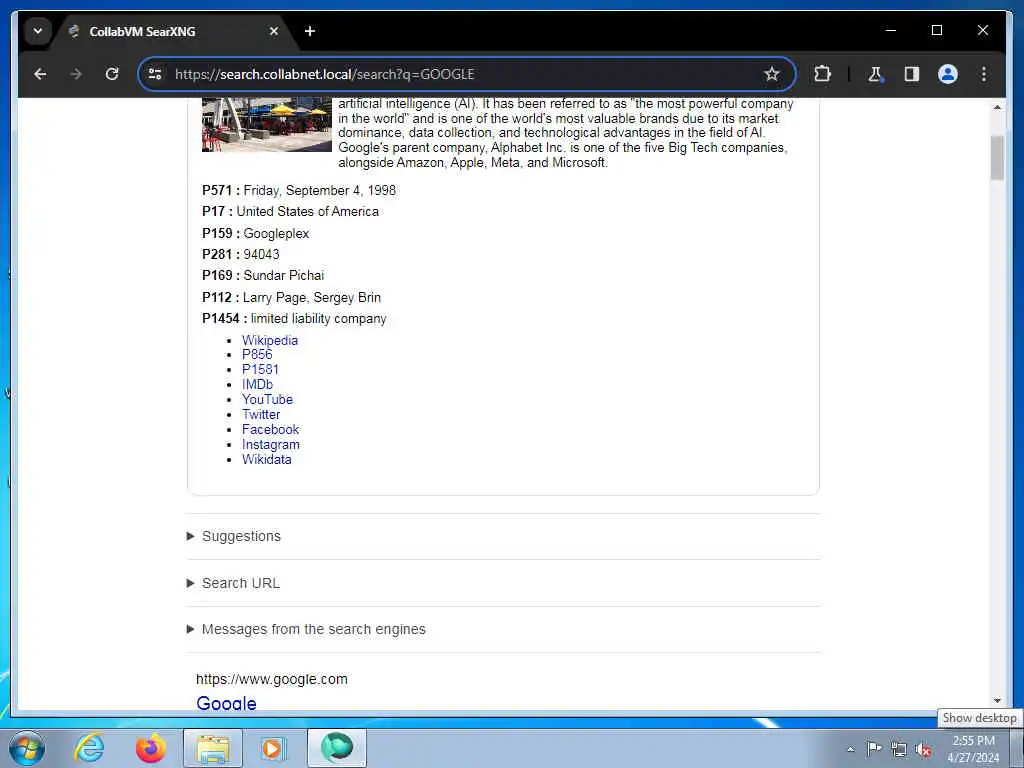The image size is (1024, 768).
Task: Click the greyed-out forward navigation arrow
Action: coord(76,74)
